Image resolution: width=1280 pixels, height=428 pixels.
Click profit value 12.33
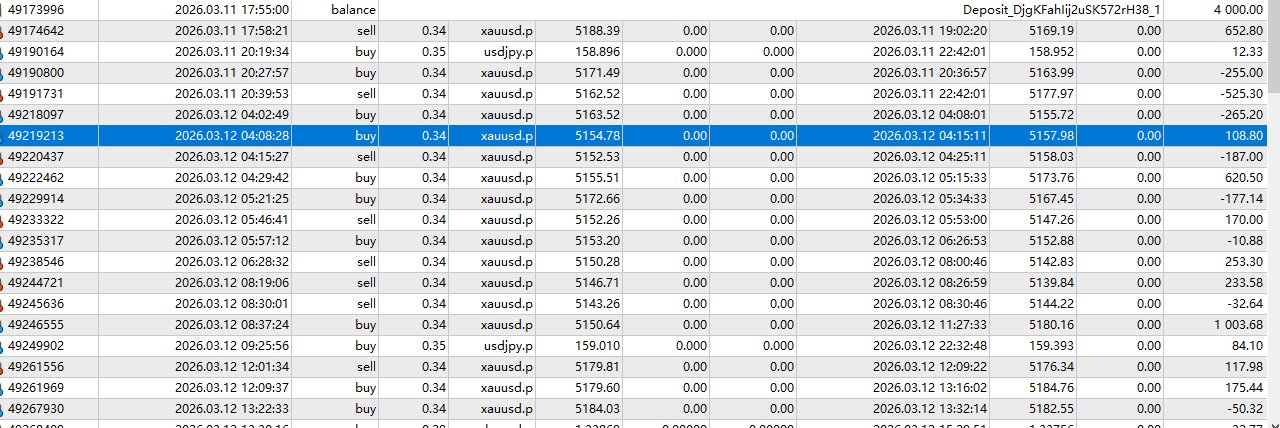click(1247, 51)
